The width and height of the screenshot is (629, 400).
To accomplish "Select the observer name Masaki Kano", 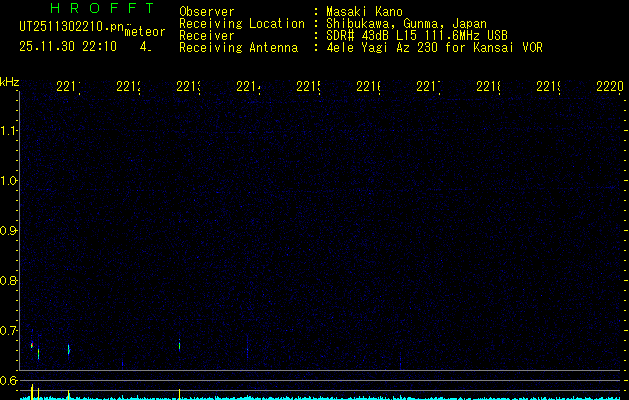I will coord(364,12).
